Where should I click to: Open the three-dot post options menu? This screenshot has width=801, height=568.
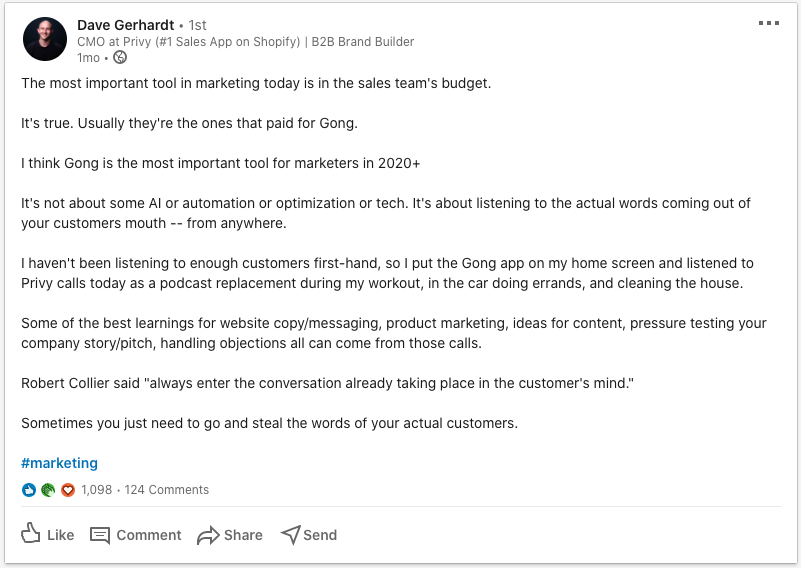[x=768, y=23]
